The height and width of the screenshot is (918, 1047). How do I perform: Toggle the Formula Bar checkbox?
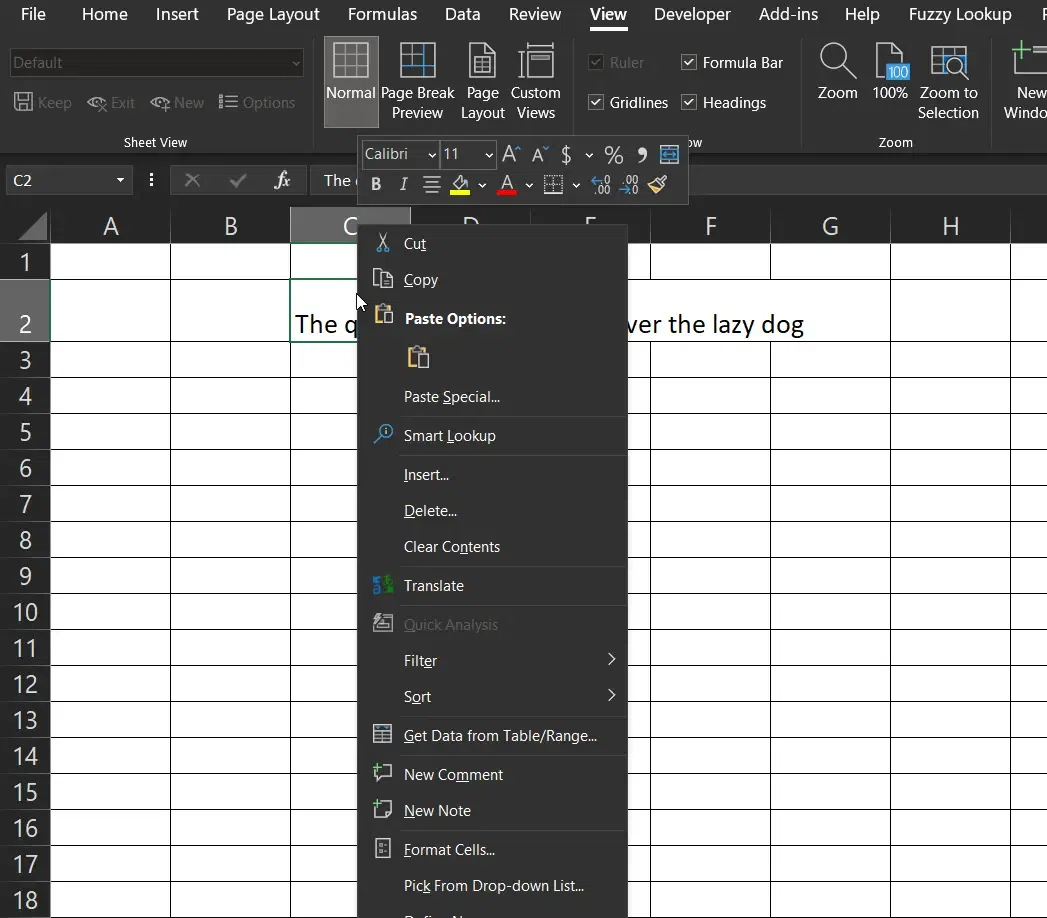pos(689,63)
